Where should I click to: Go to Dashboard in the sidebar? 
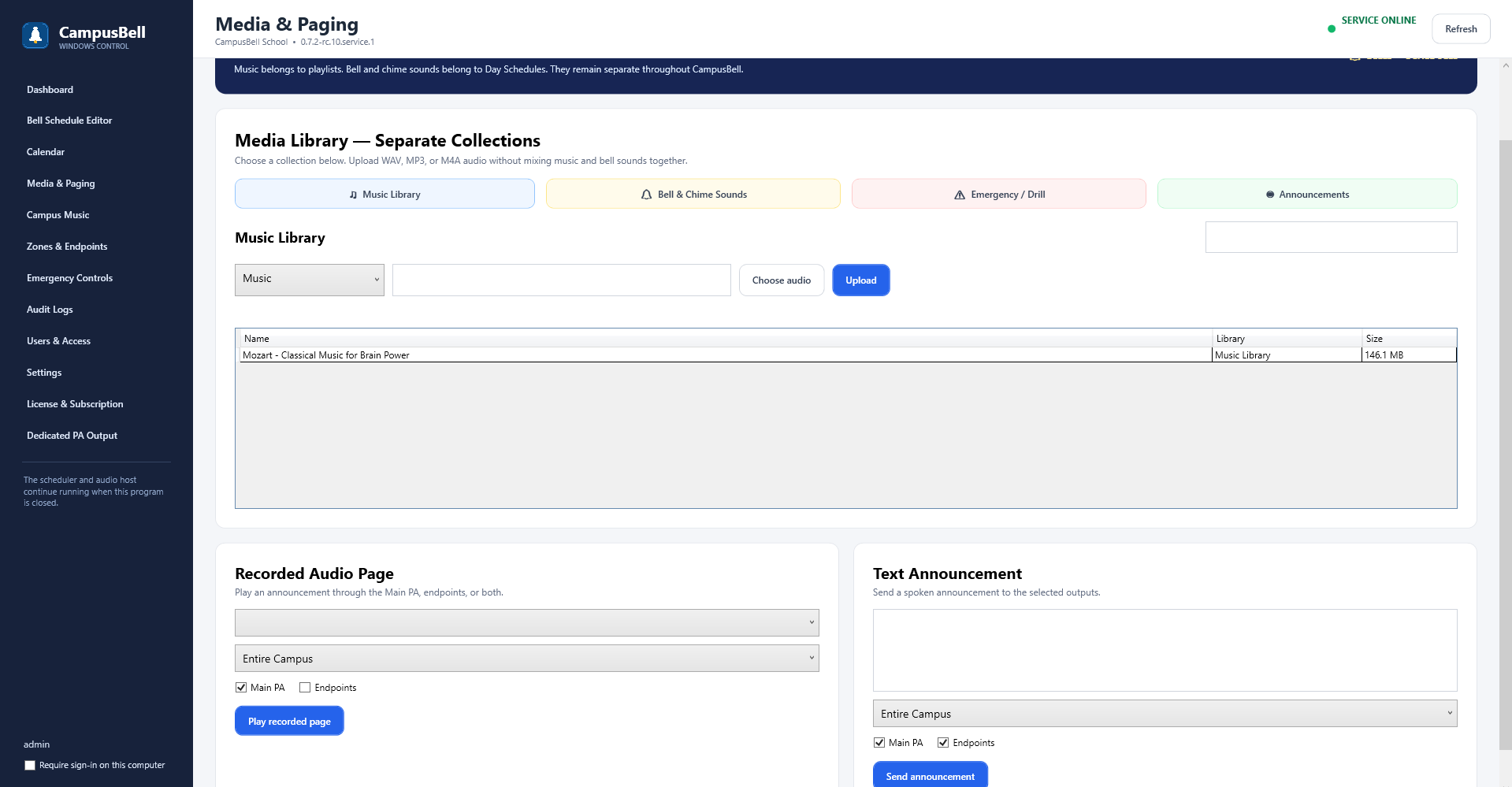[x=50, y=90]
